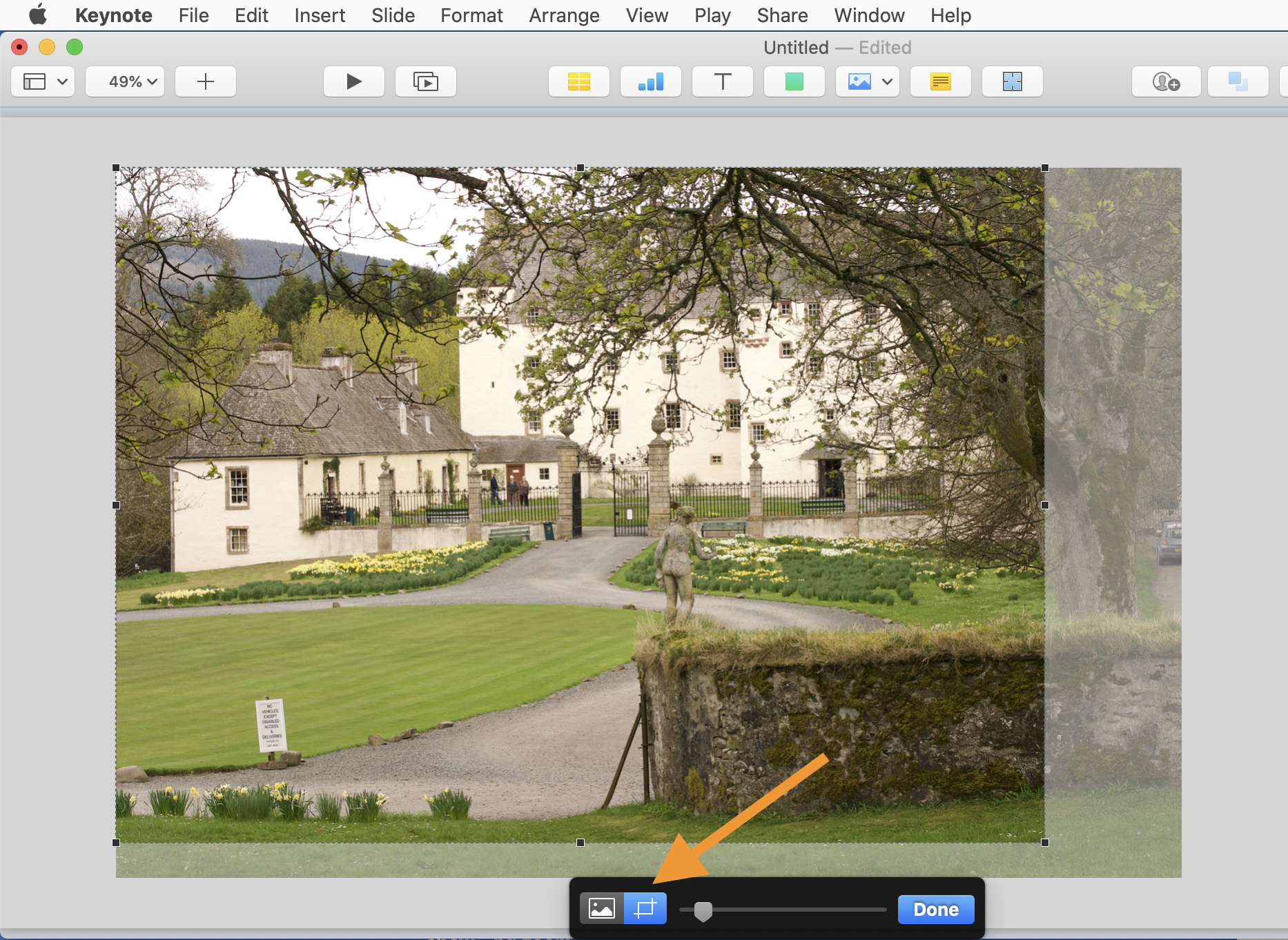Open the Help menu

point(950,15)
